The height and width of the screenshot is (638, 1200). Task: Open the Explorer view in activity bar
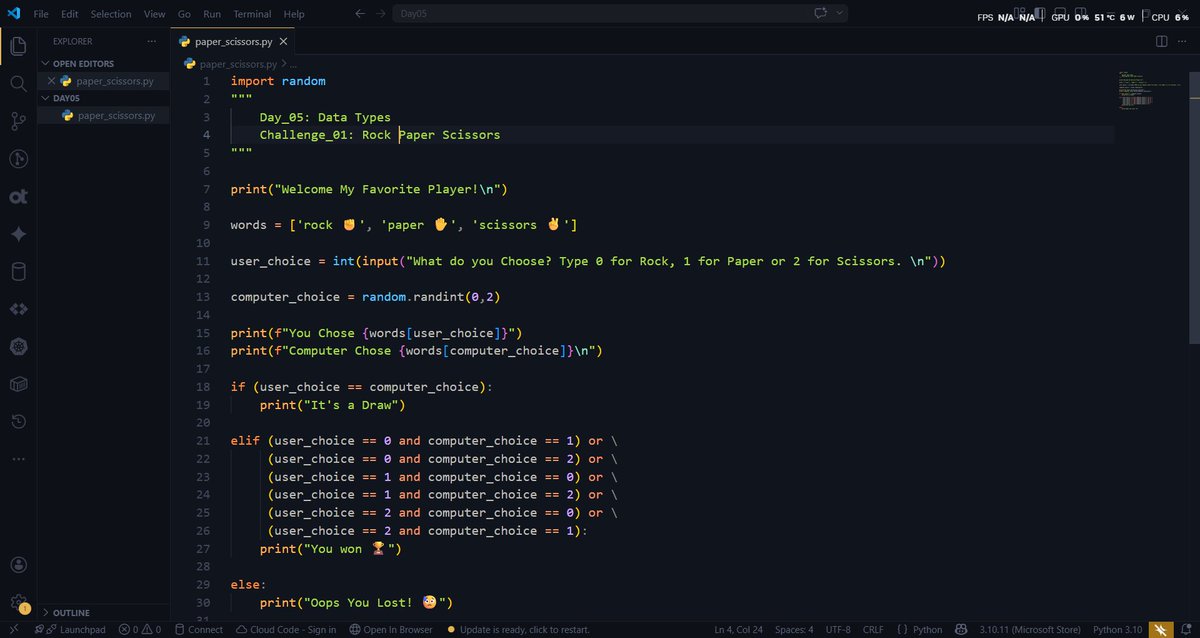pos(18,46)
